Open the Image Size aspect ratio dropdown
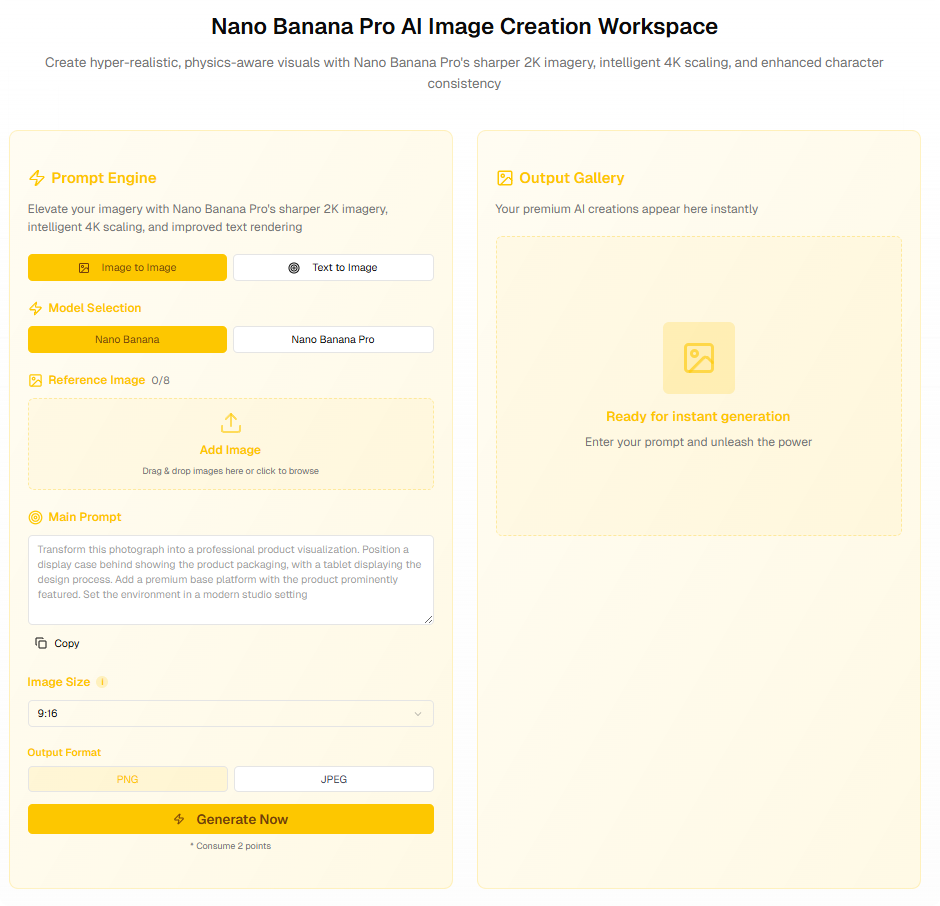The width and height of the screenshot is (940, 906). (x=230, y=713)
